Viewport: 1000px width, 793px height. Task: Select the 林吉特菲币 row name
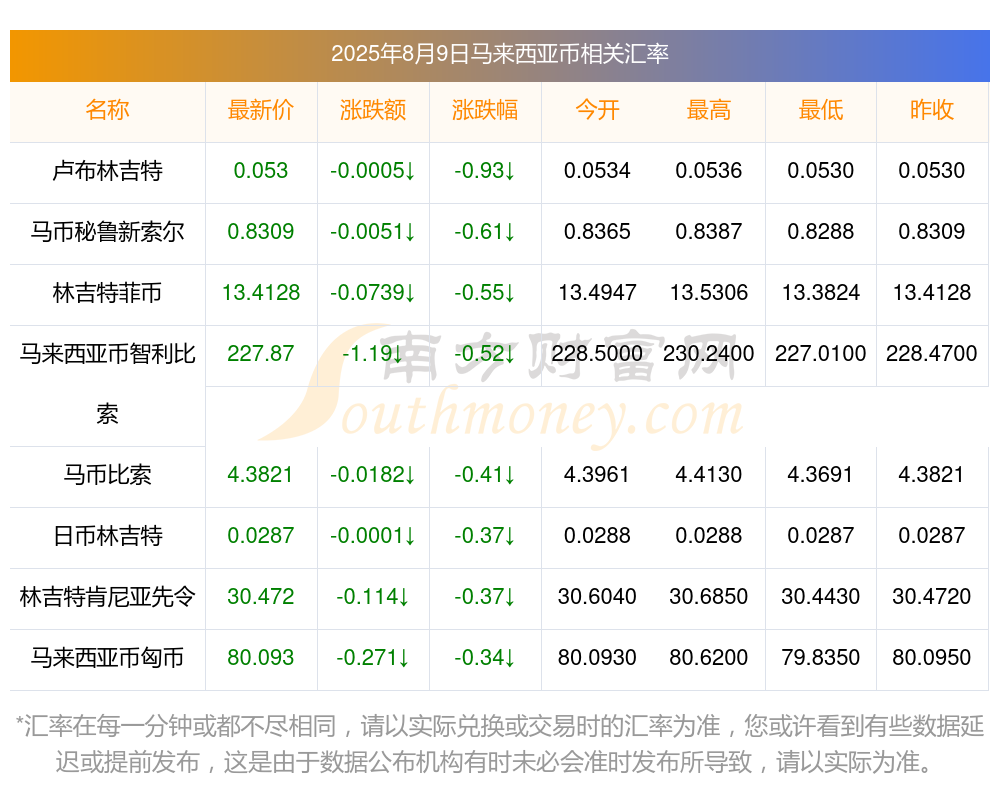tap(107, 292)
